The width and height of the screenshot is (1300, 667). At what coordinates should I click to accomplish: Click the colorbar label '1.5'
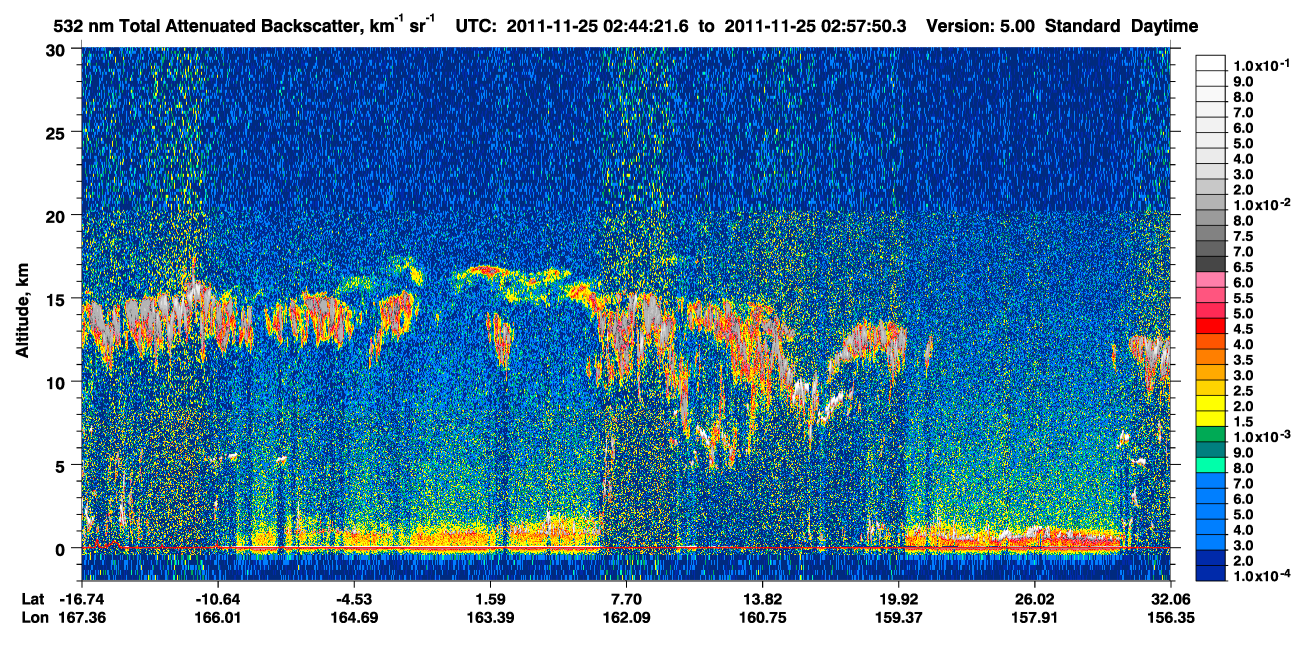(x=1242, y=422)
